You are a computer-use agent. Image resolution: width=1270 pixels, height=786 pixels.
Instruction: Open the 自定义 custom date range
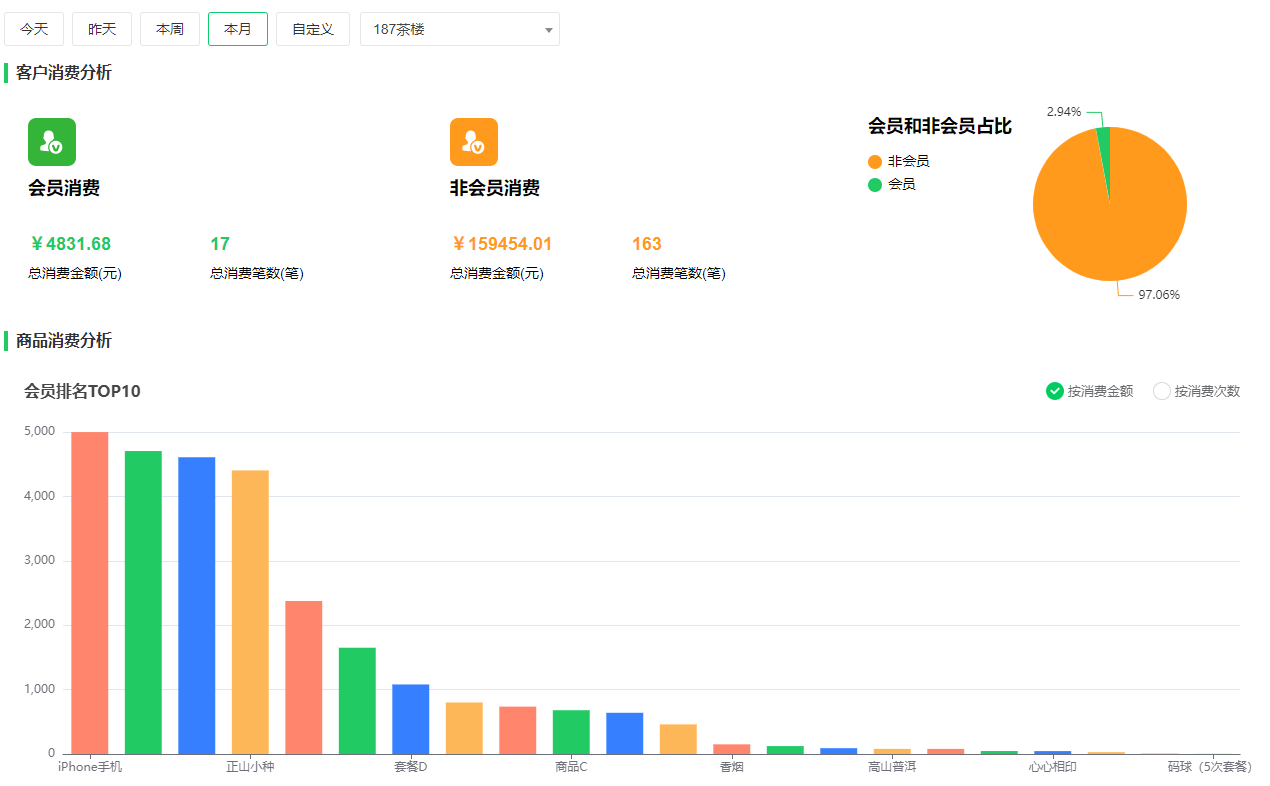point(312,29)
